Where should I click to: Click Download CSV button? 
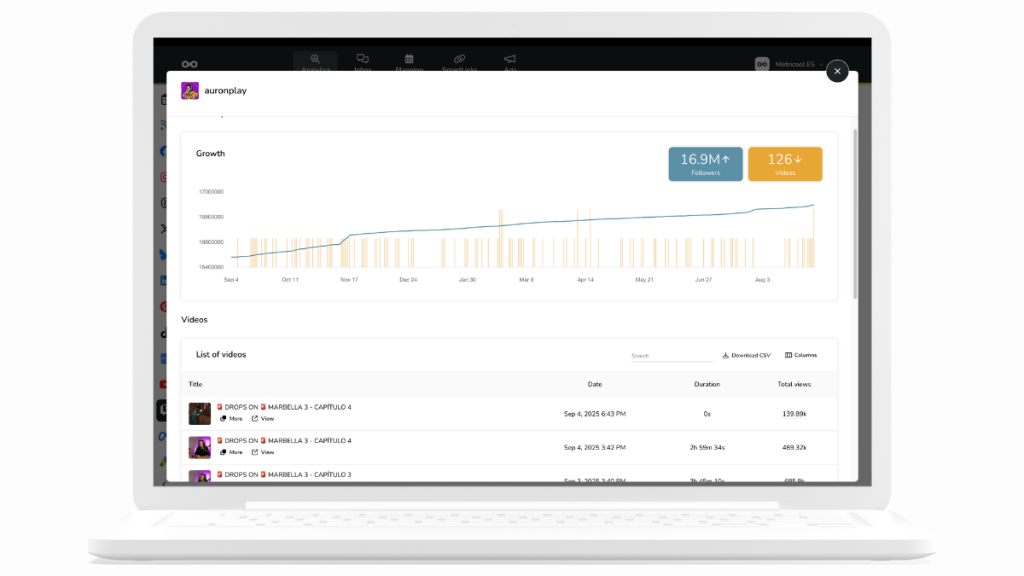click(x=746, y=355)
